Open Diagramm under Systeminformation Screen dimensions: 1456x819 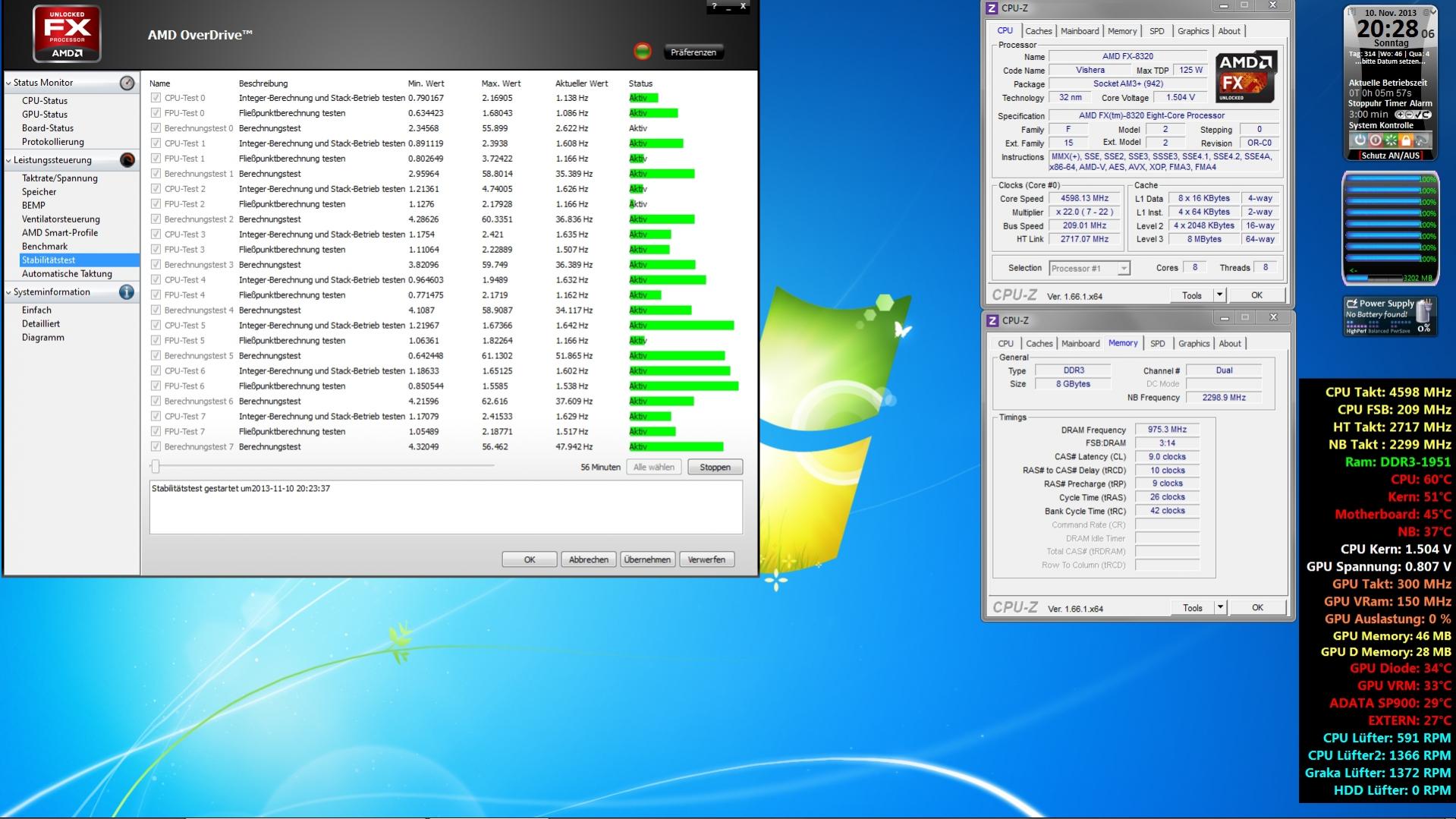pyautogui.click(x=43, y=338)
